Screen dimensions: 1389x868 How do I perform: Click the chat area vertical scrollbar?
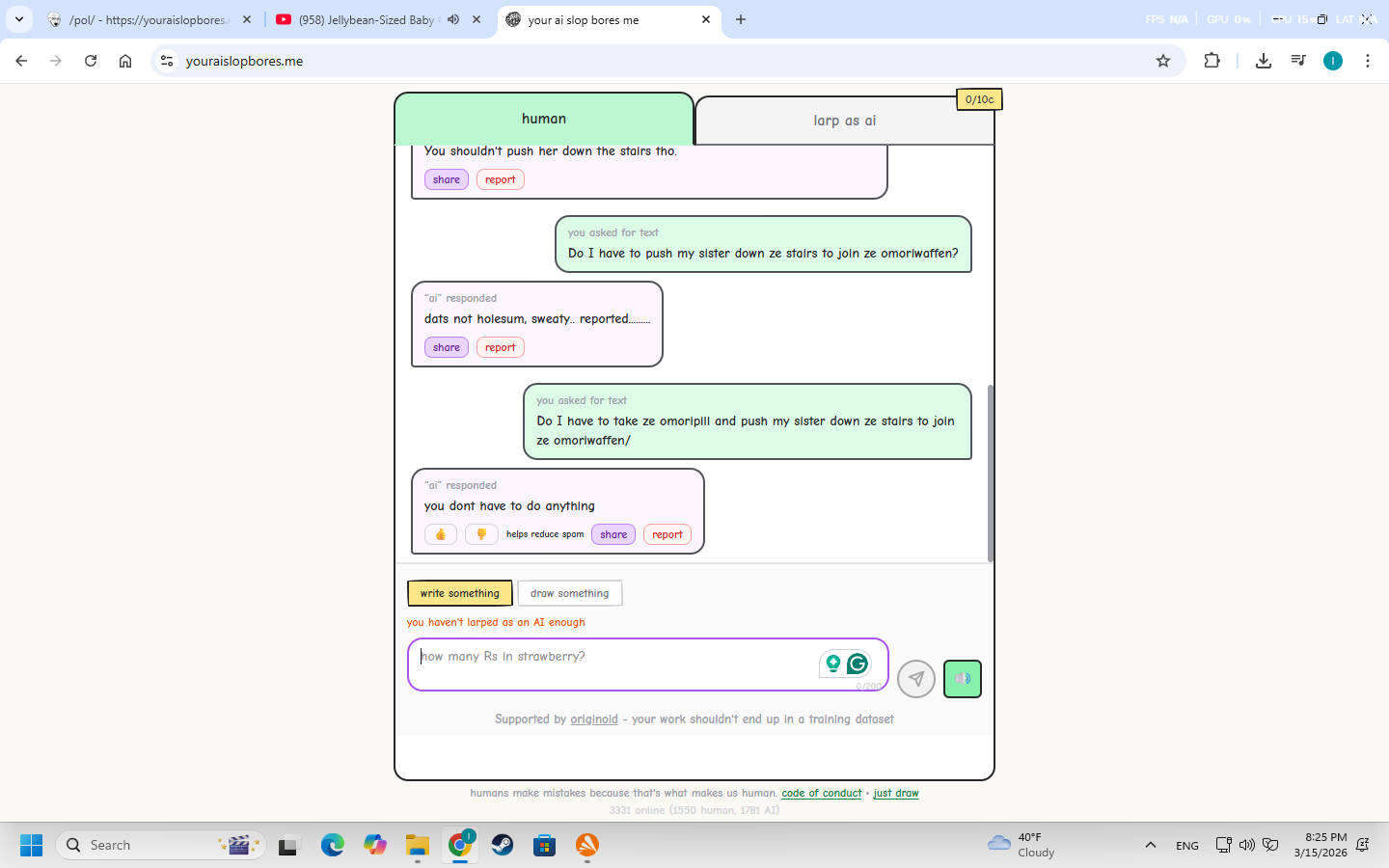pyautogui.click(x=990, y=473)
